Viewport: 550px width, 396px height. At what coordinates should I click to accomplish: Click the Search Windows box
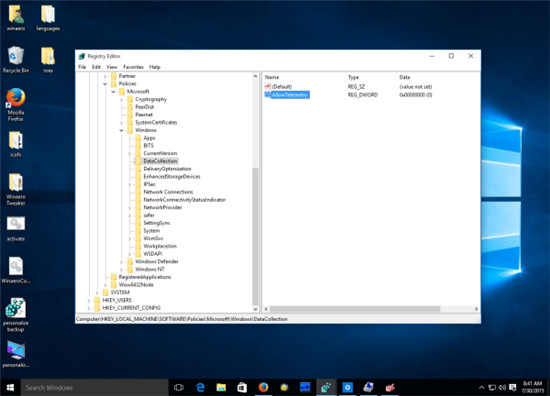tap(95, 387)
